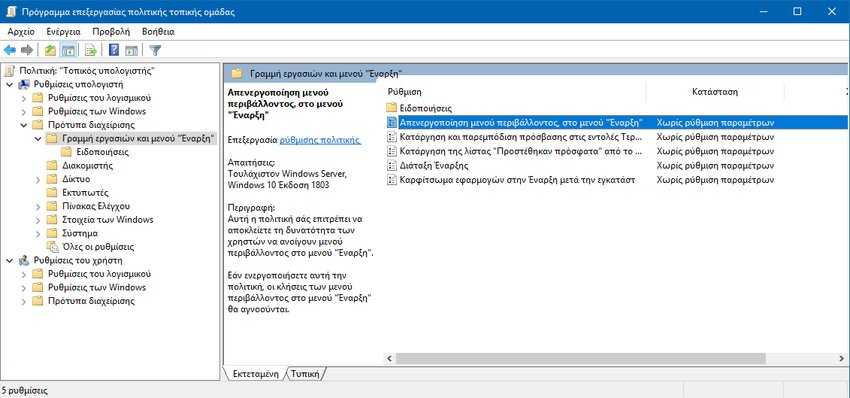Expand user Πρότυπα διαχείρισης node
Image resolution: width=850 pixels, height=398 pixels.
24,301
